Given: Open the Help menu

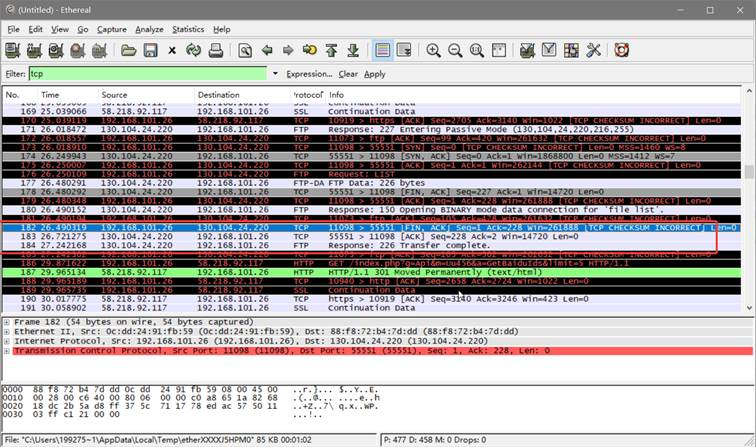Looking at the screenshot, I should coord(222,29).
